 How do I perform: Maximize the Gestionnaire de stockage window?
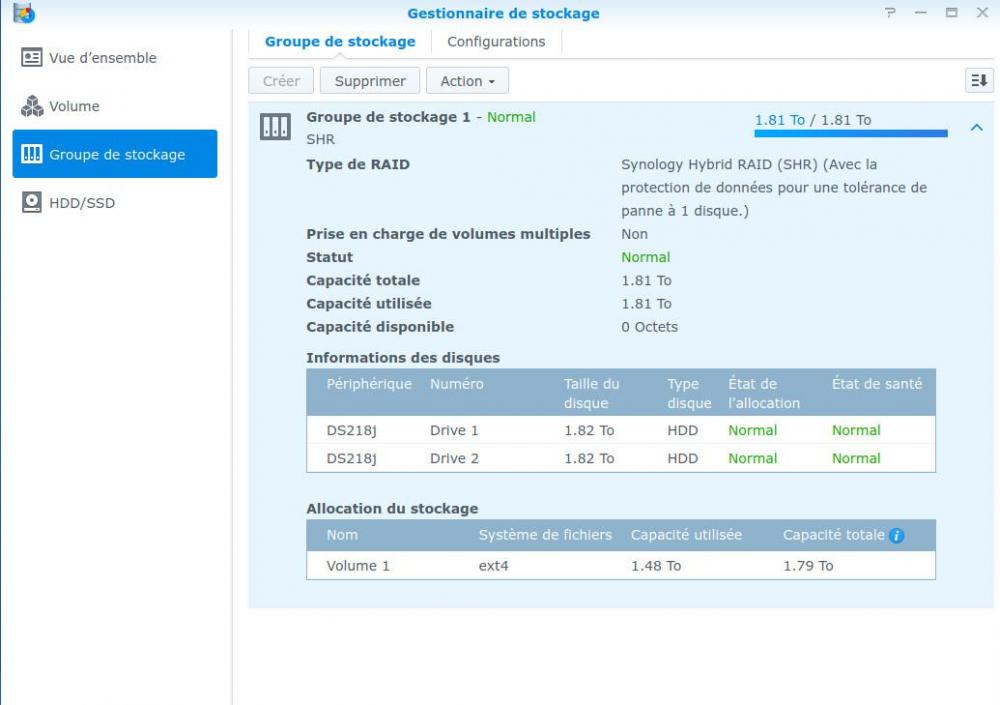click(951, 13)
